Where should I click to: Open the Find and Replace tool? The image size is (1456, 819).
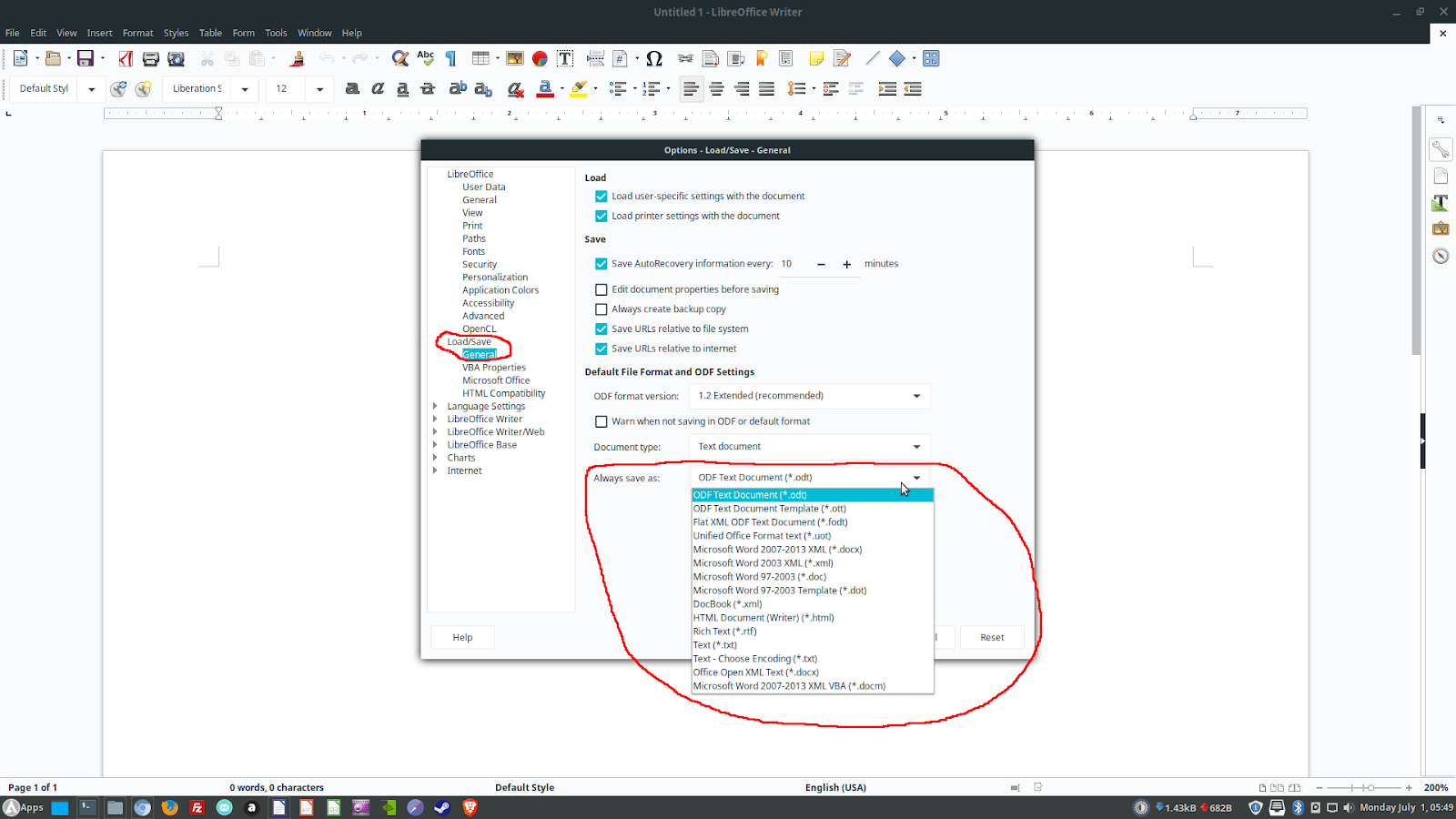click(400, 57)
